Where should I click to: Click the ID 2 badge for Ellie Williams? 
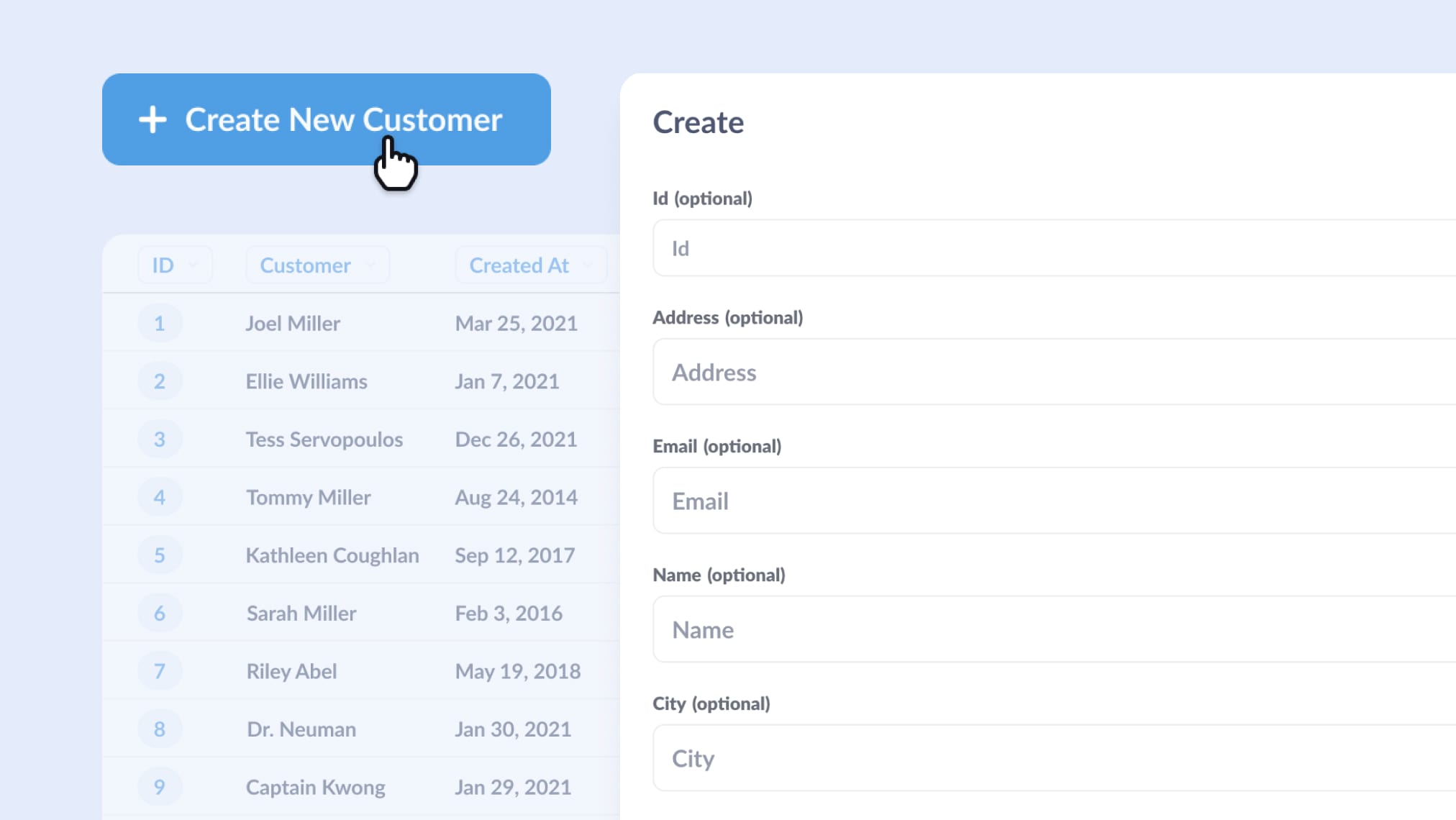click(x=160, y=381)
